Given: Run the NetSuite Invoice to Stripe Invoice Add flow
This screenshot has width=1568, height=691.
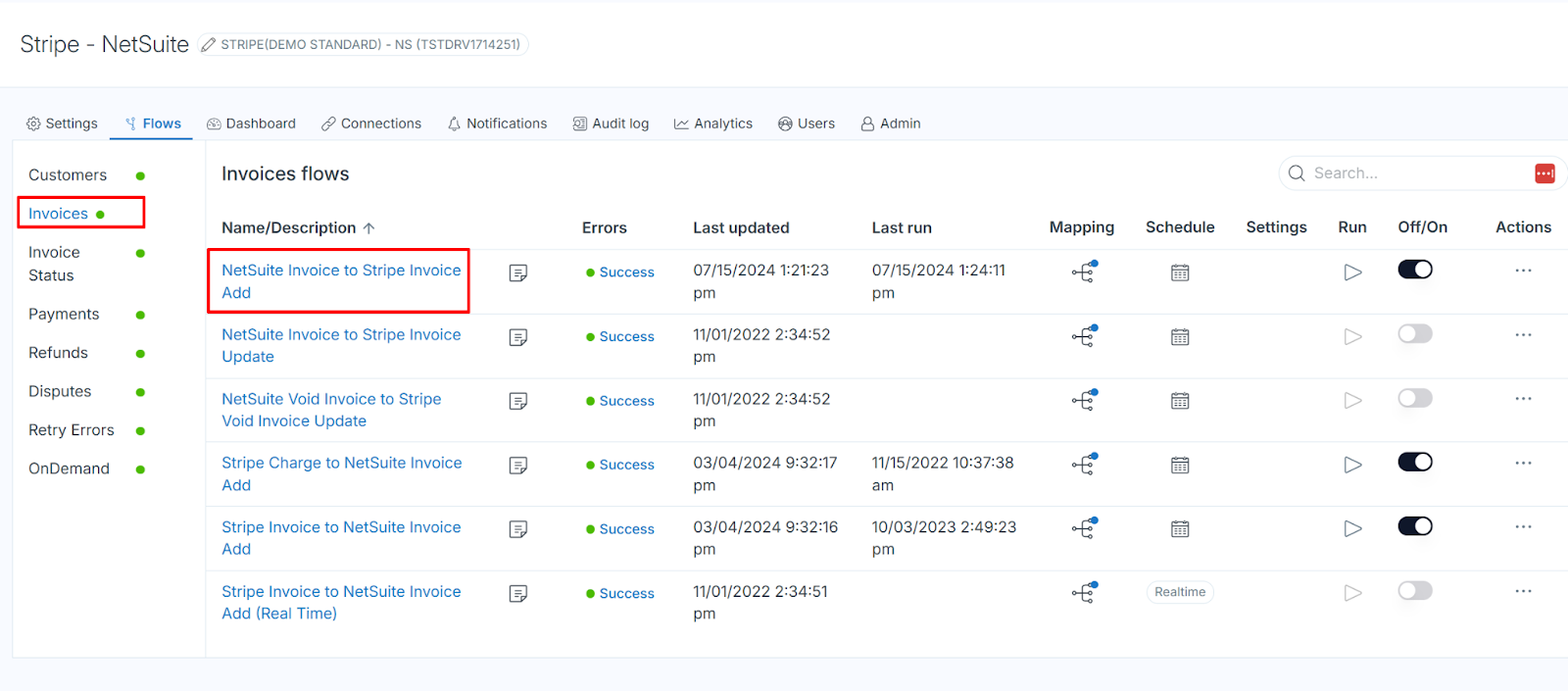Looking at the screenshot, I should (x=1352, y=272).
